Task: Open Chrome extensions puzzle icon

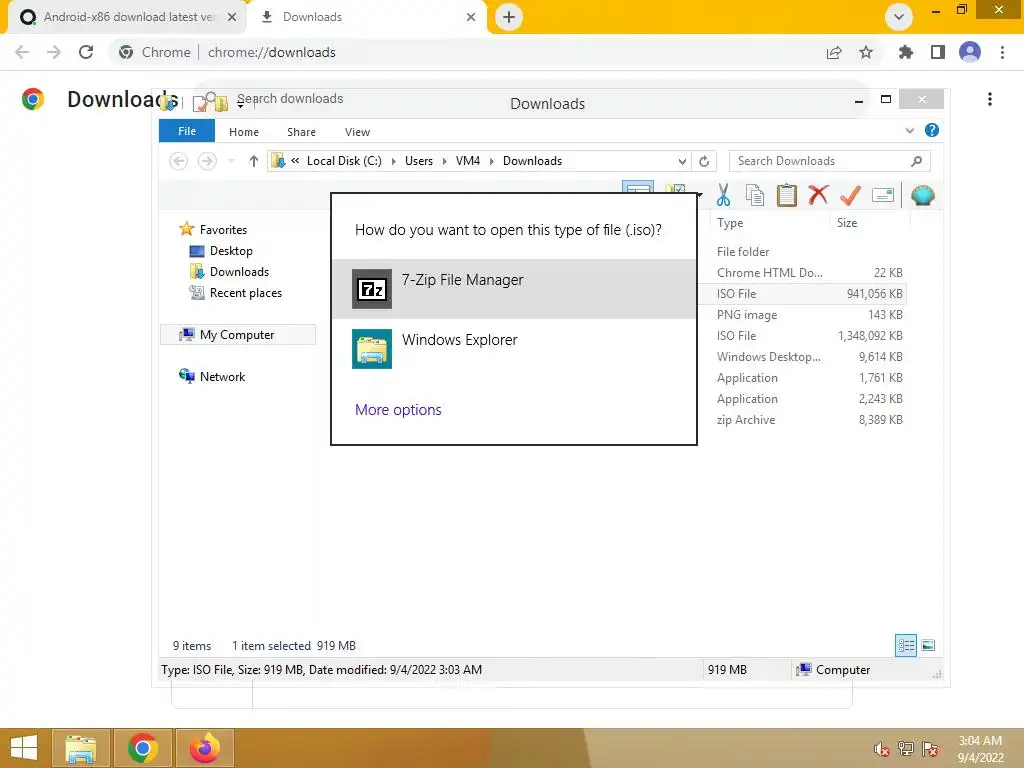Action: tap(905, 52)
